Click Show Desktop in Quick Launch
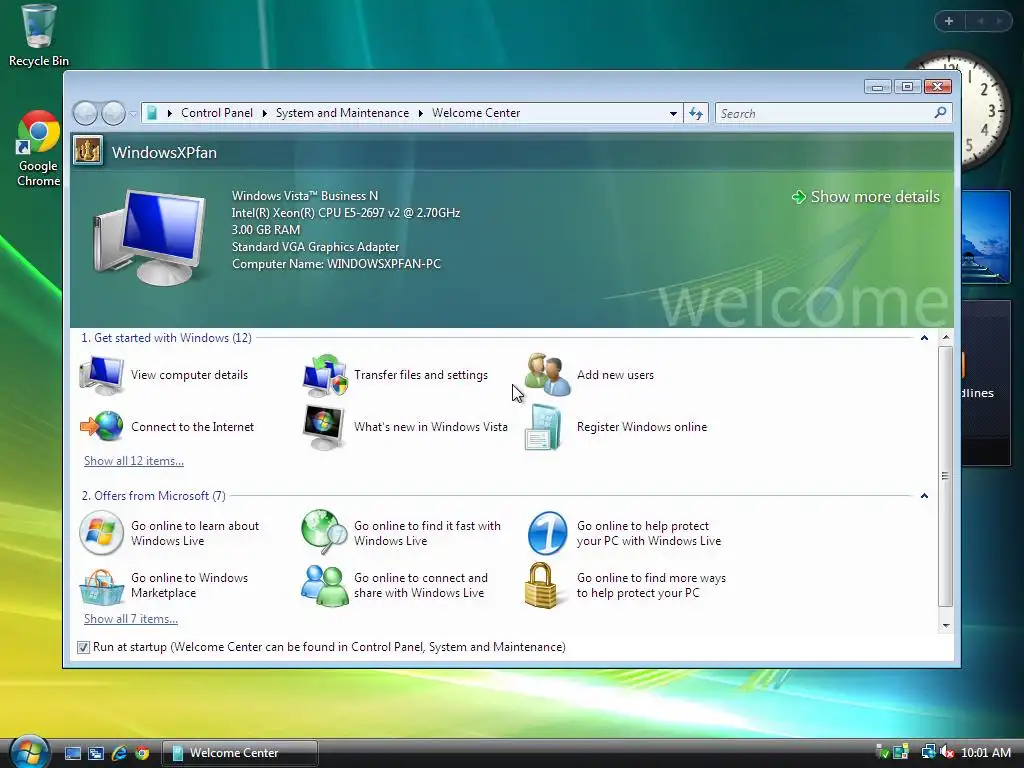The width and height of the screenshot is (1024, 768). pos(72,753)
